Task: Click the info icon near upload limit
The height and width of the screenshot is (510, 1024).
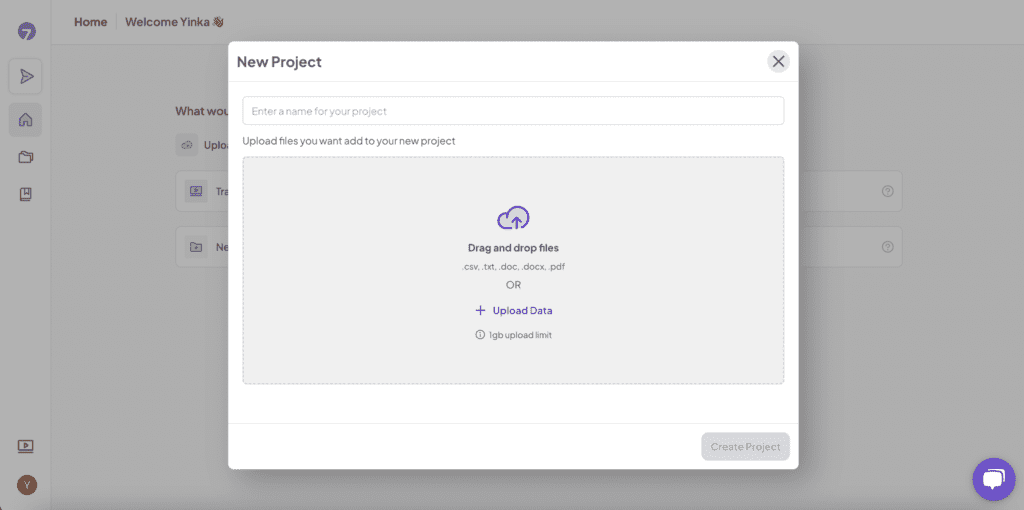Action: click(x=480, y=335)
